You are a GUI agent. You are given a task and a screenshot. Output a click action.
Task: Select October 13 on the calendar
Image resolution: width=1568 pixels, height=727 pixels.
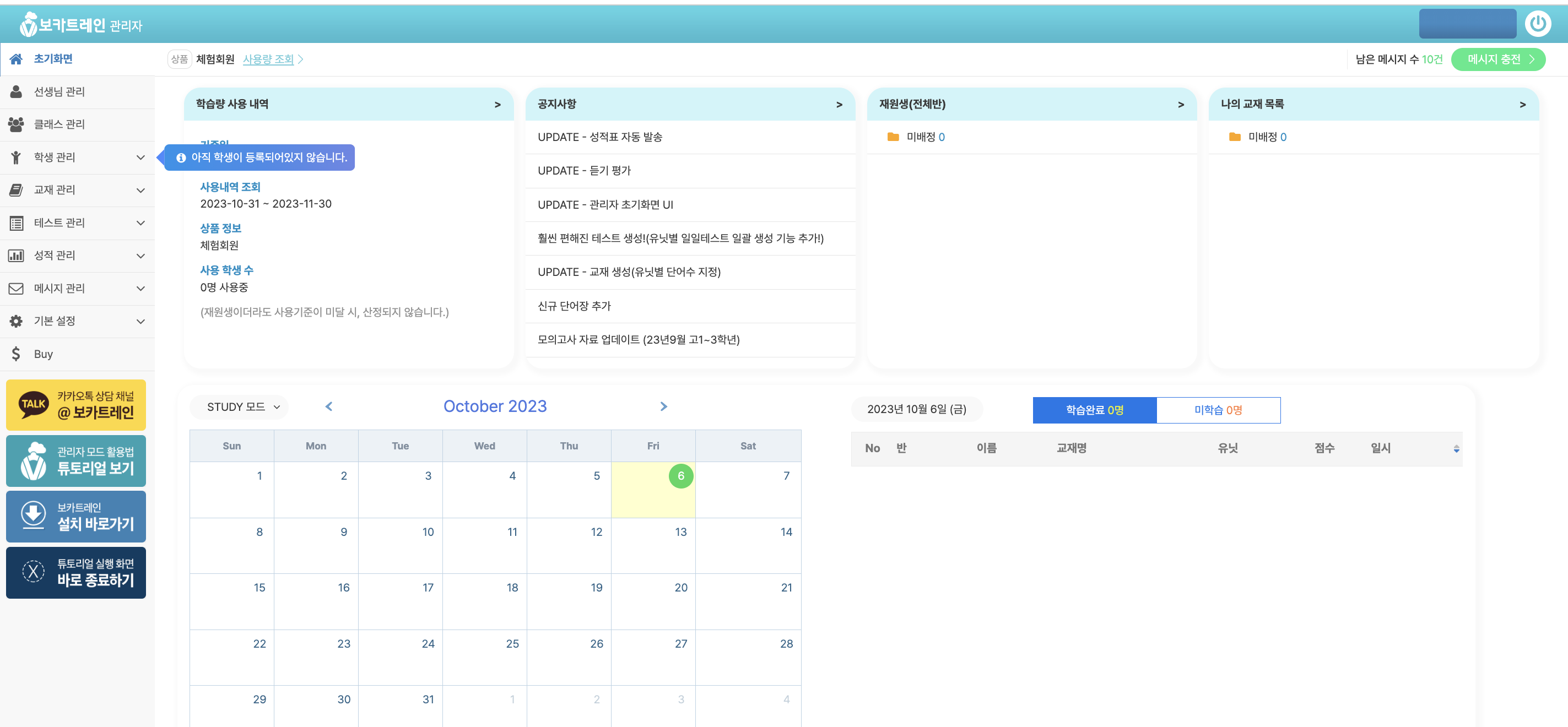tap(680, 533)
